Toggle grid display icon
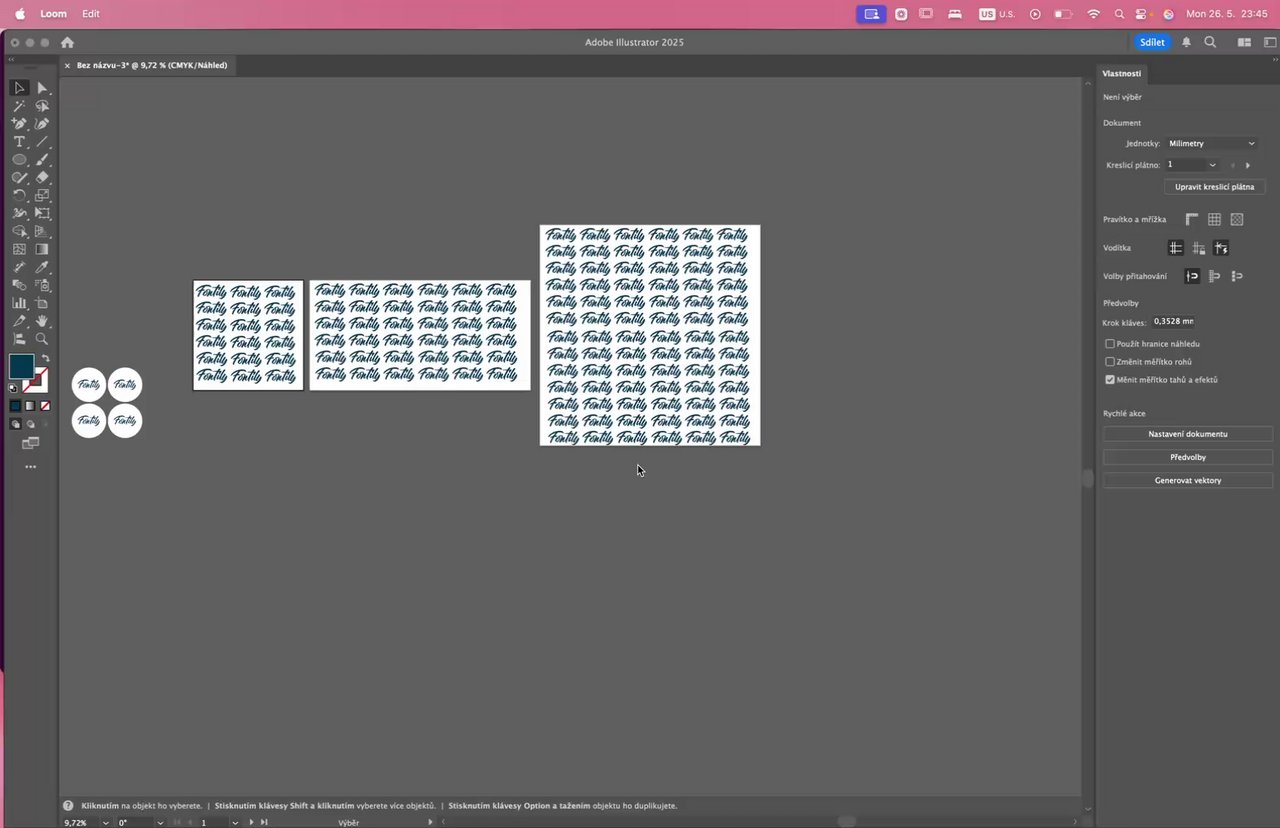This screenshot has width=1280, height=828. tap(1214, 219)
